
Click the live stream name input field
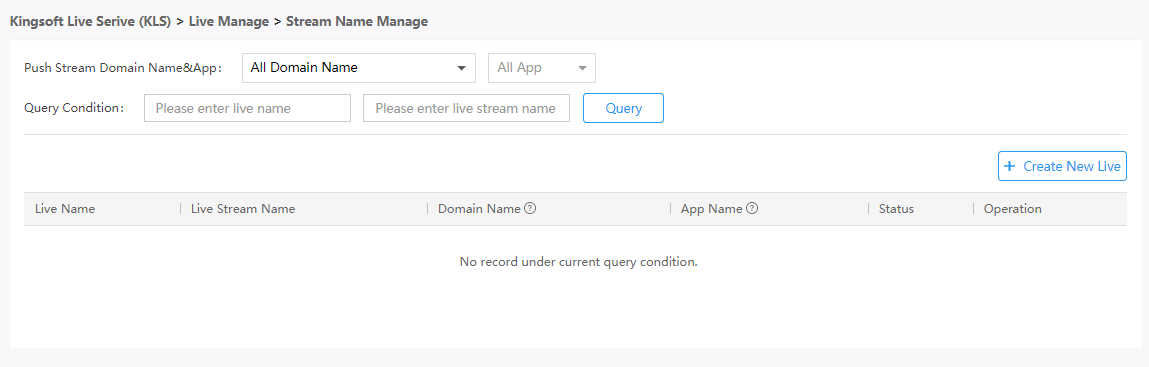tap(466, 108)
